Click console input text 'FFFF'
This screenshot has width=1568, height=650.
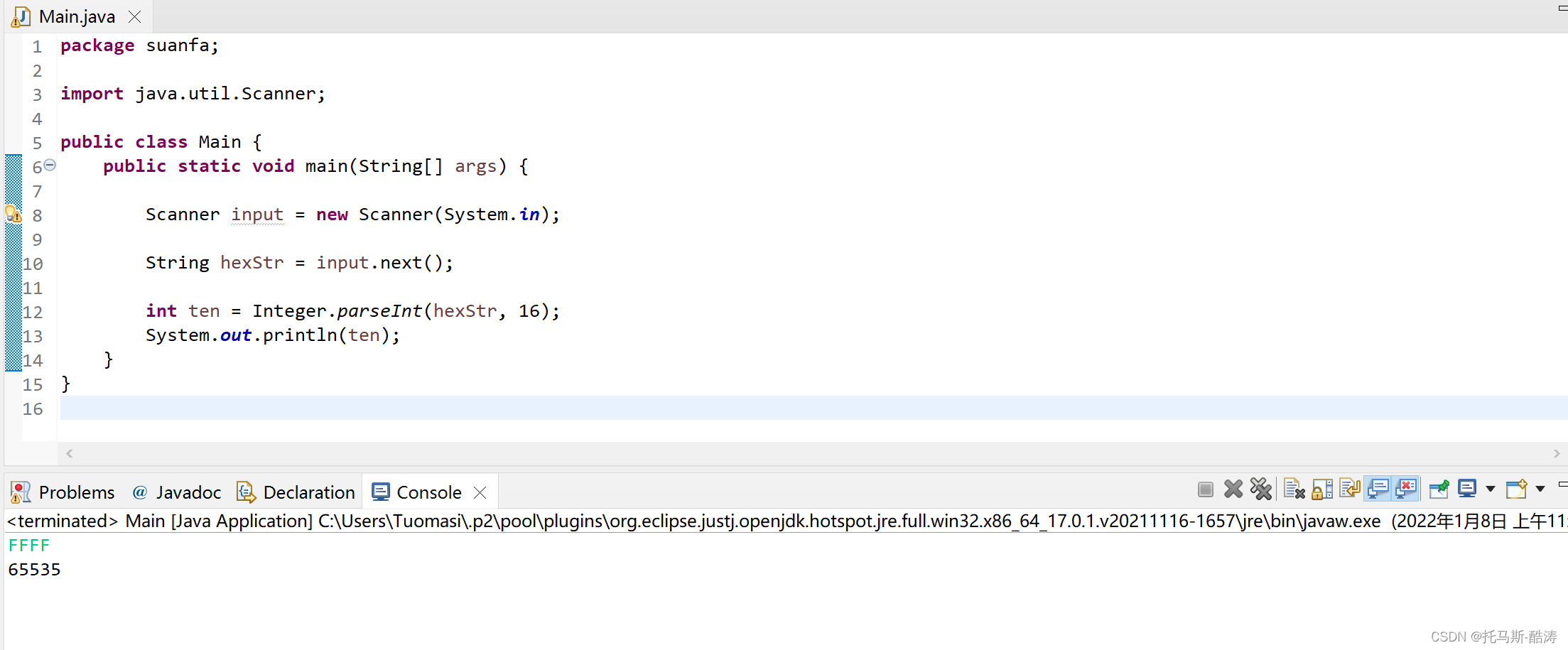click(x=29, y=546)
